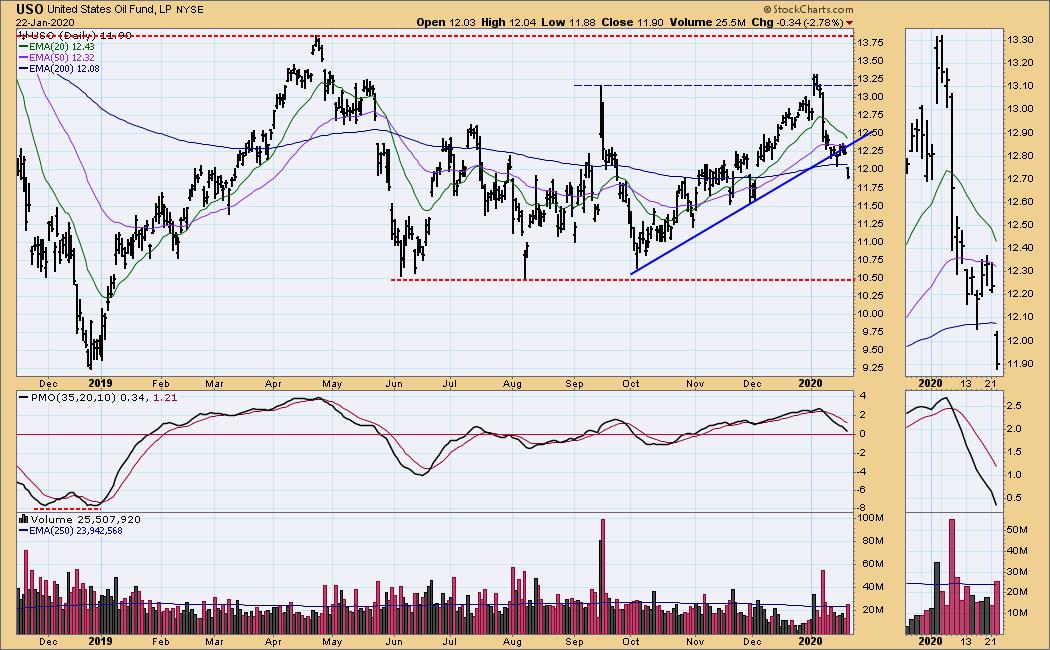
Task: Click the 'EMA(250) 23,942,568' legend text
Action: click(x=76, y=531)
